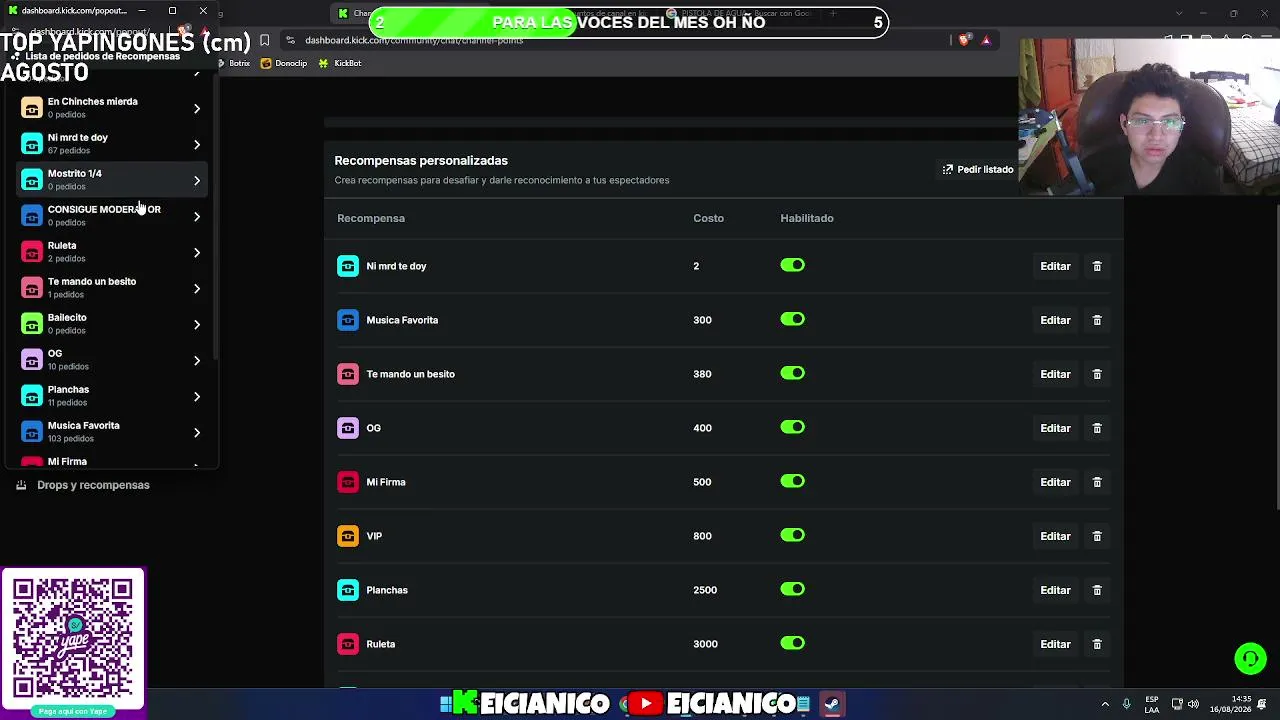Click the trash icon in VIP row
The image size is (1280, 720).
tap(1097, 536)
